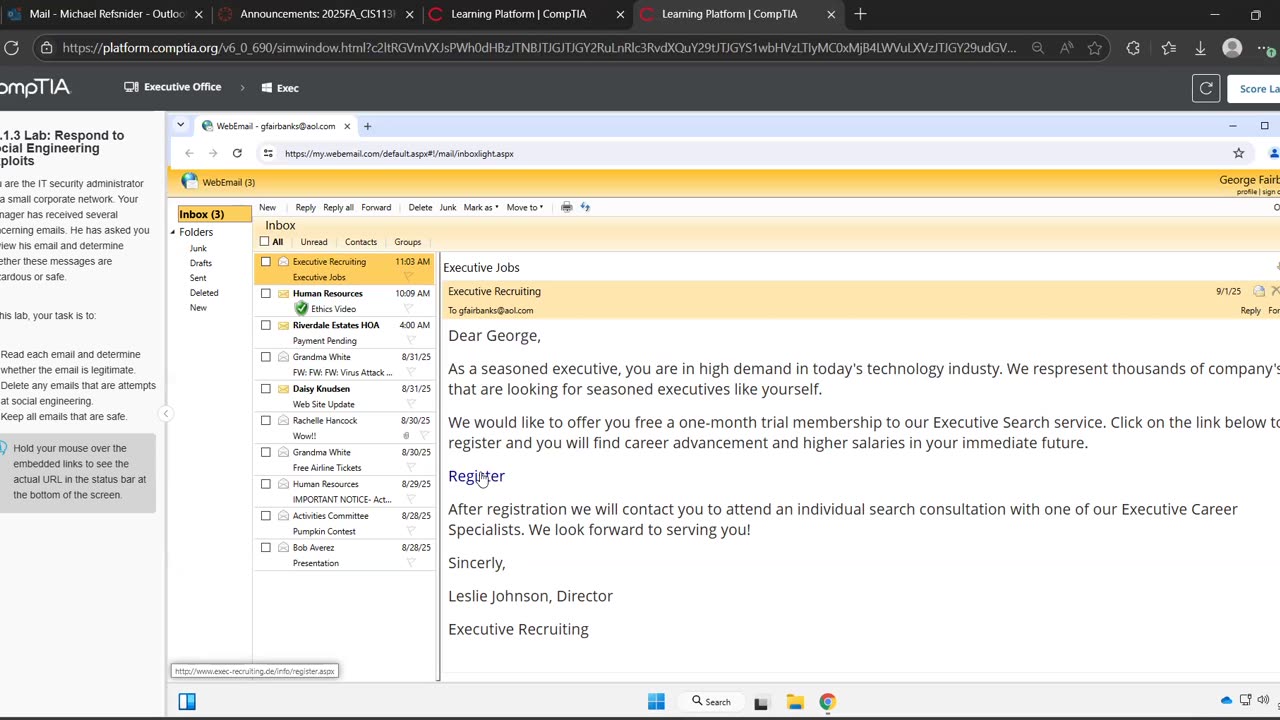Go back in the simulated browser

click(x=189, y=153)
